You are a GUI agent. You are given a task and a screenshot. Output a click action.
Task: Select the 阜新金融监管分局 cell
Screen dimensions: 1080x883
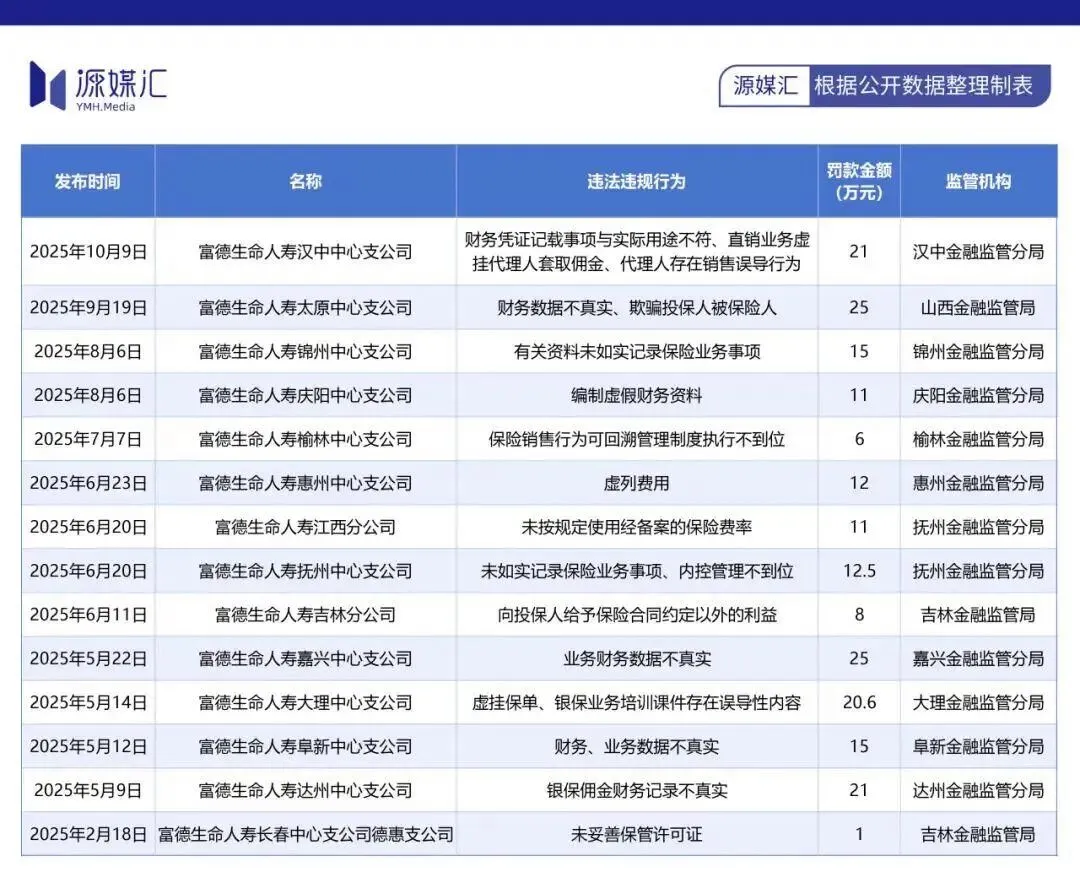[x=978, y=747]
